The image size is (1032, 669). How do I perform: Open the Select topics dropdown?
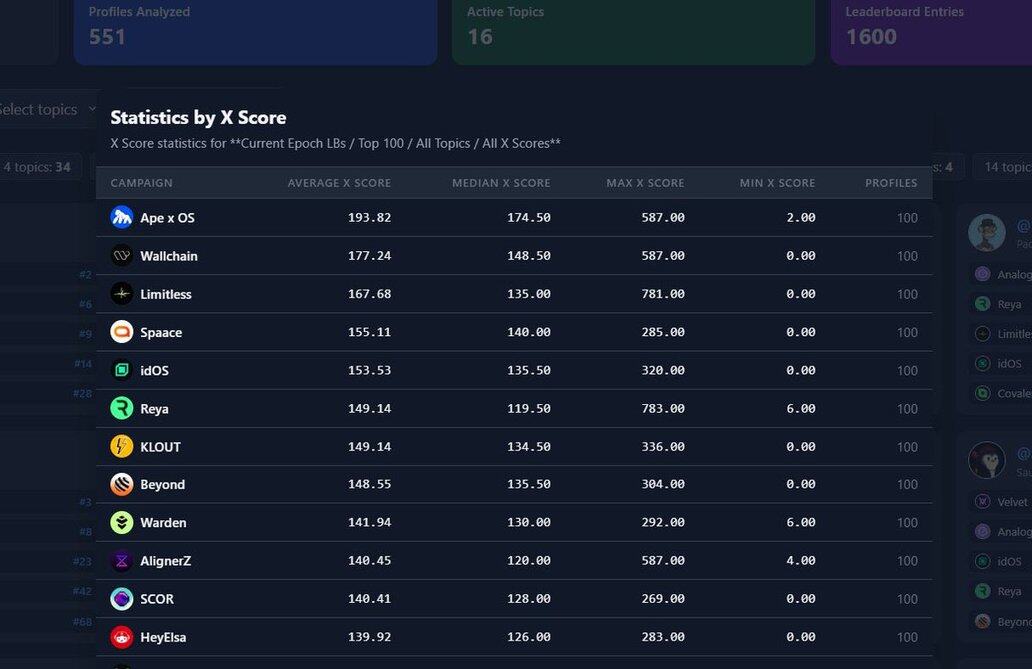coord(48,110)
